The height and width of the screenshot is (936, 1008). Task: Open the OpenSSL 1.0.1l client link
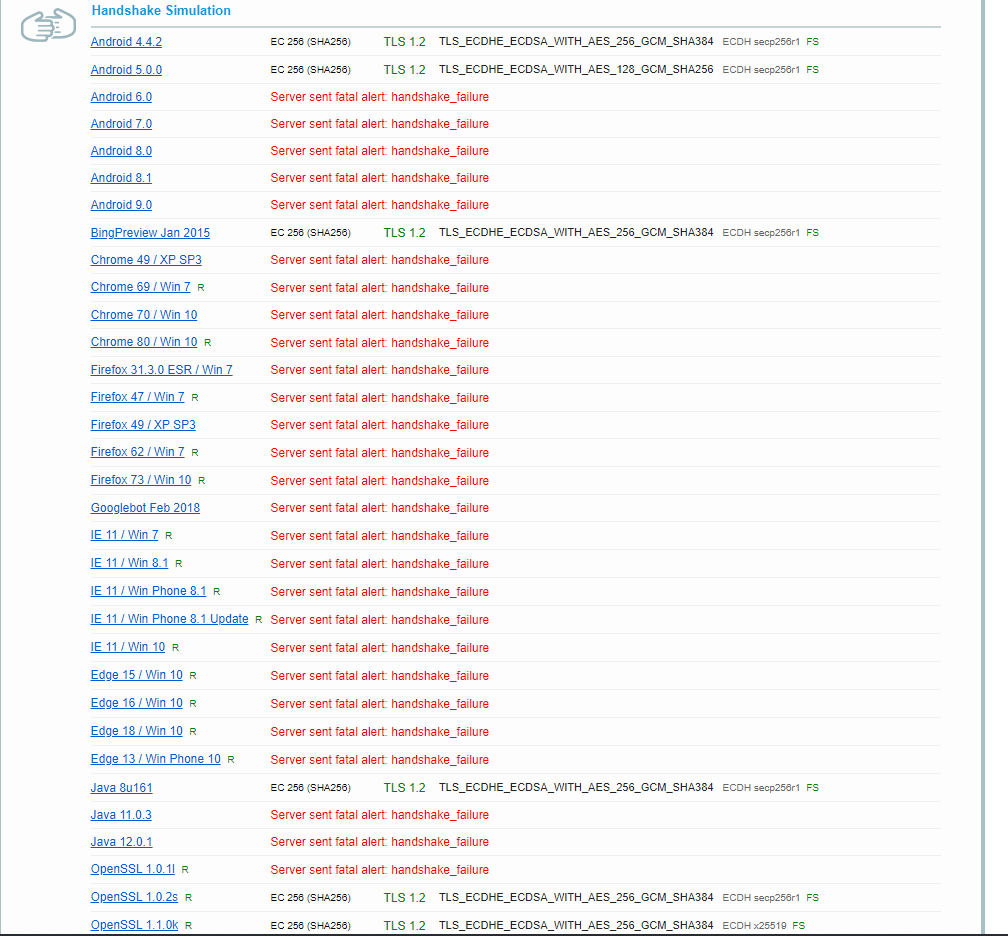click(x=132, y=868)
